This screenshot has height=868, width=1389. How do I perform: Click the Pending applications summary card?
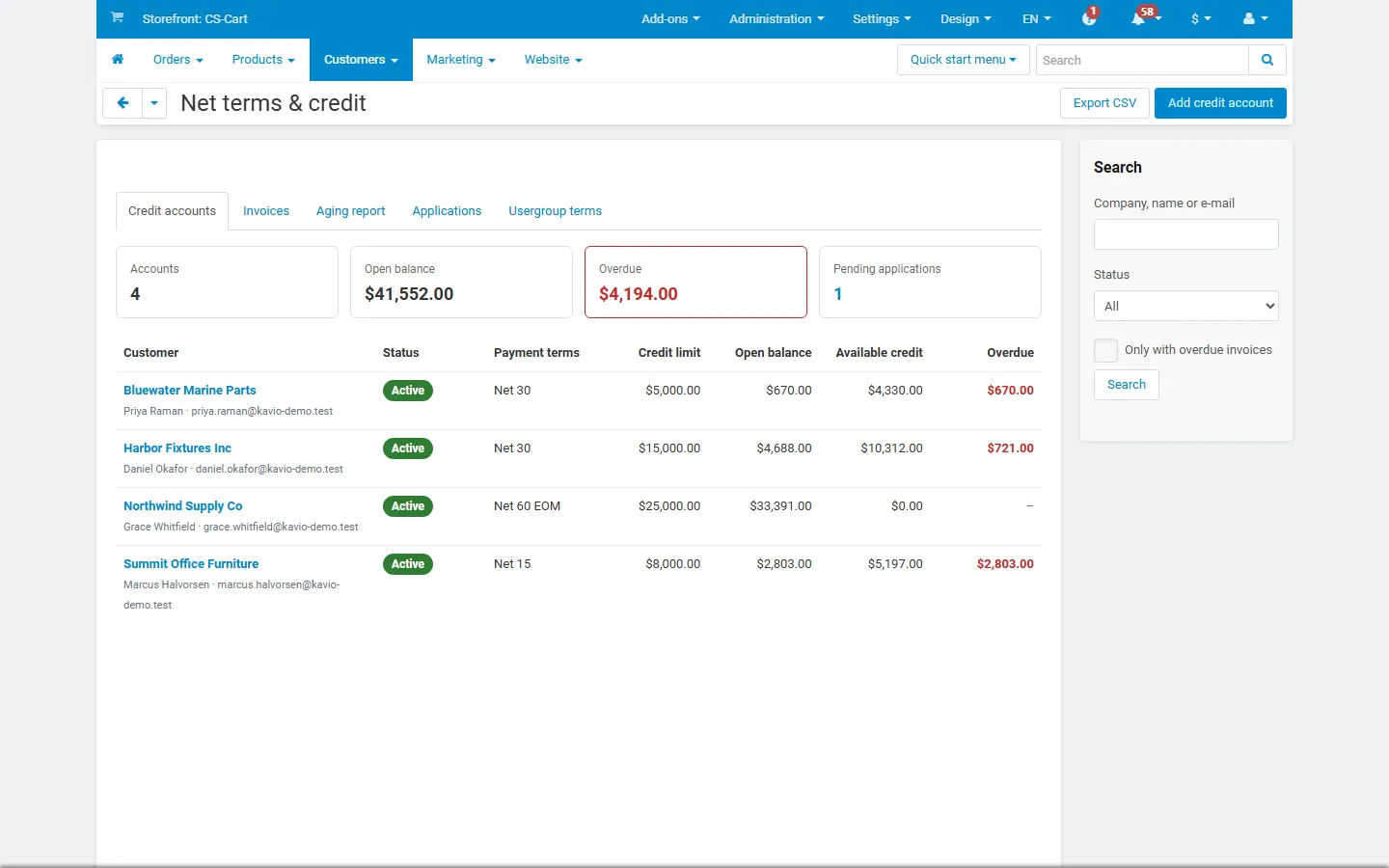(930, 282)
